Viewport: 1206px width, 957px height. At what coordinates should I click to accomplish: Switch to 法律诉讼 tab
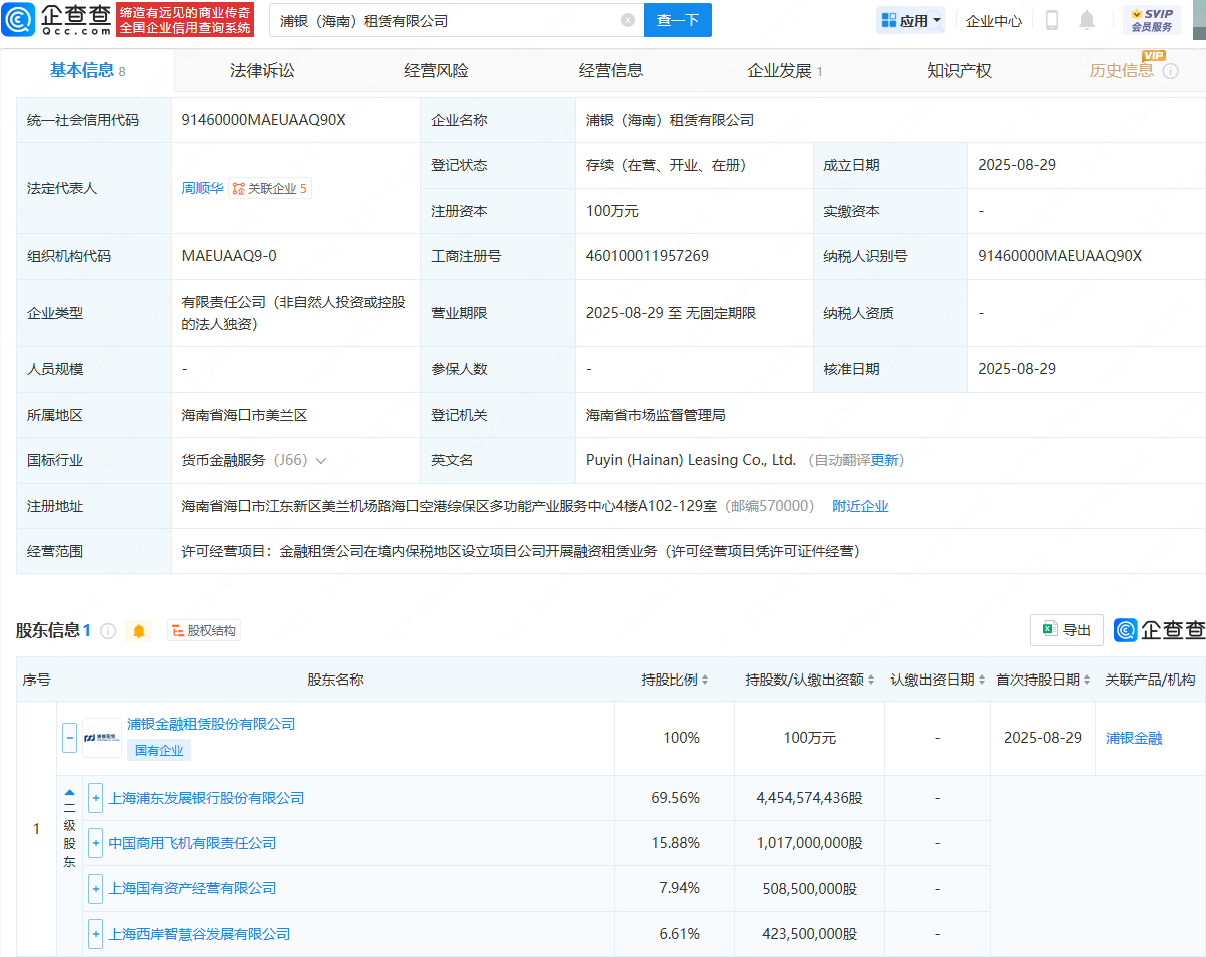point(262,70)
